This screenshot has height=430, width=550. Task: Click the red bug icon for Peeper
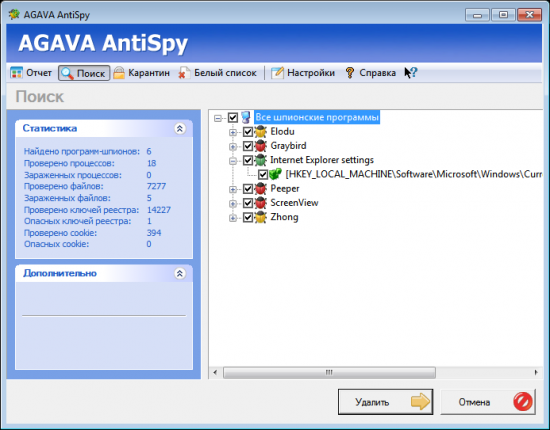(x=261, y=188)
